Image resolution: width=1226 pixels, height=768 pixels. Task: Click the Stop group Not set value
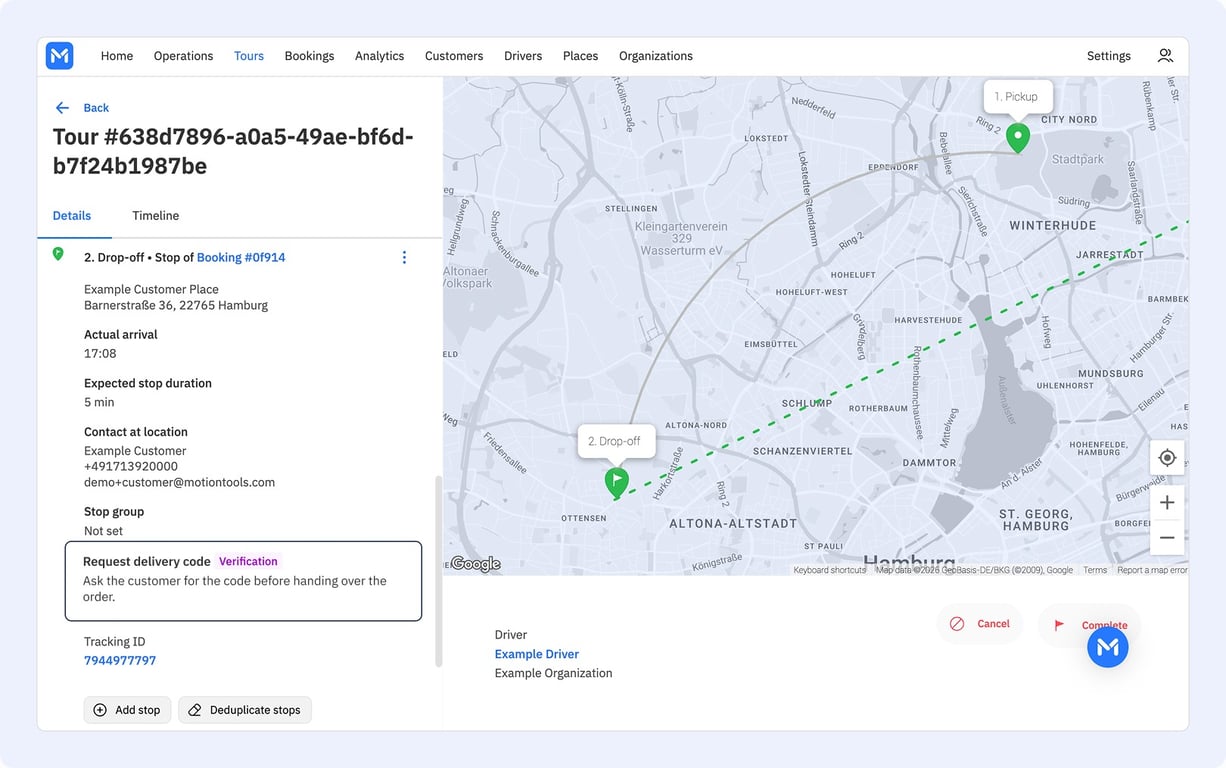pyautogui.click(x=104, y=531)
